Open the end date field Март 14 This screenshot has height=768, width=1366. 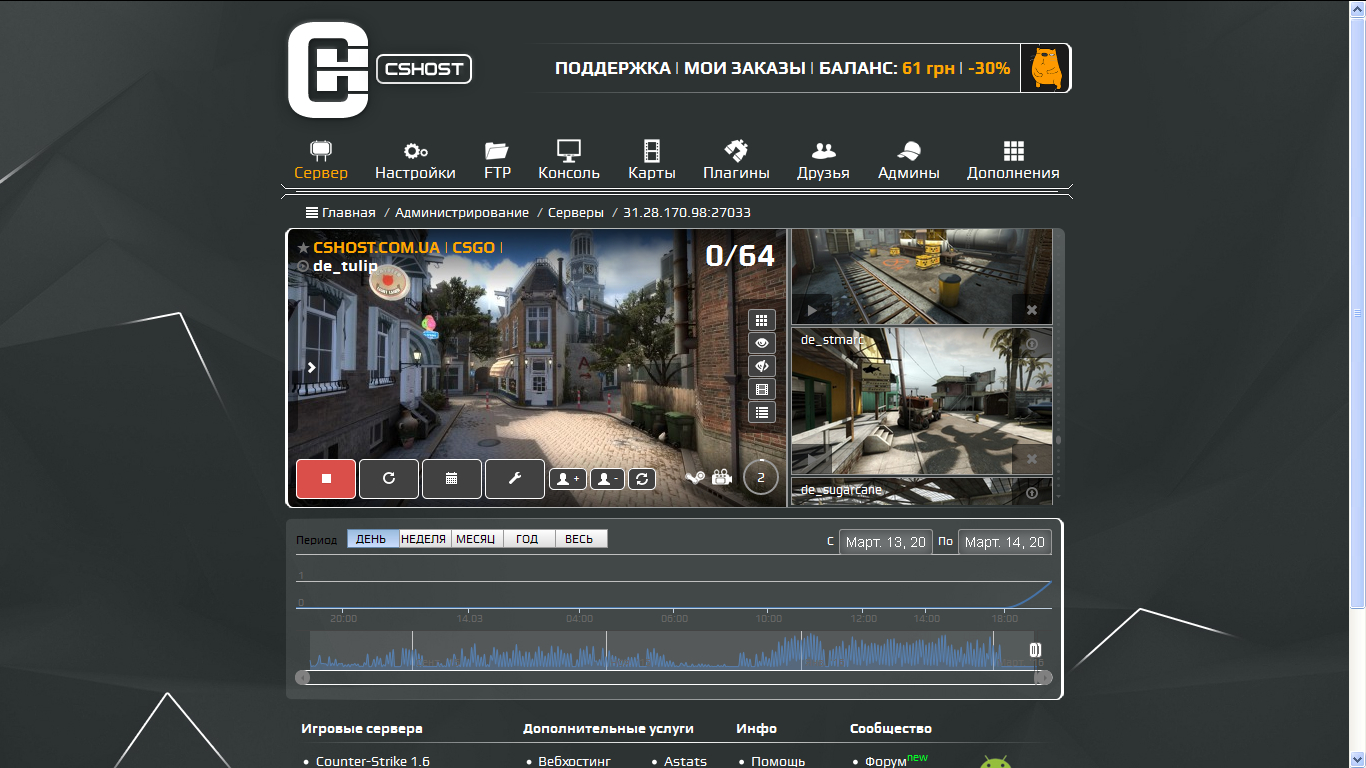(x=1005, y=542)
